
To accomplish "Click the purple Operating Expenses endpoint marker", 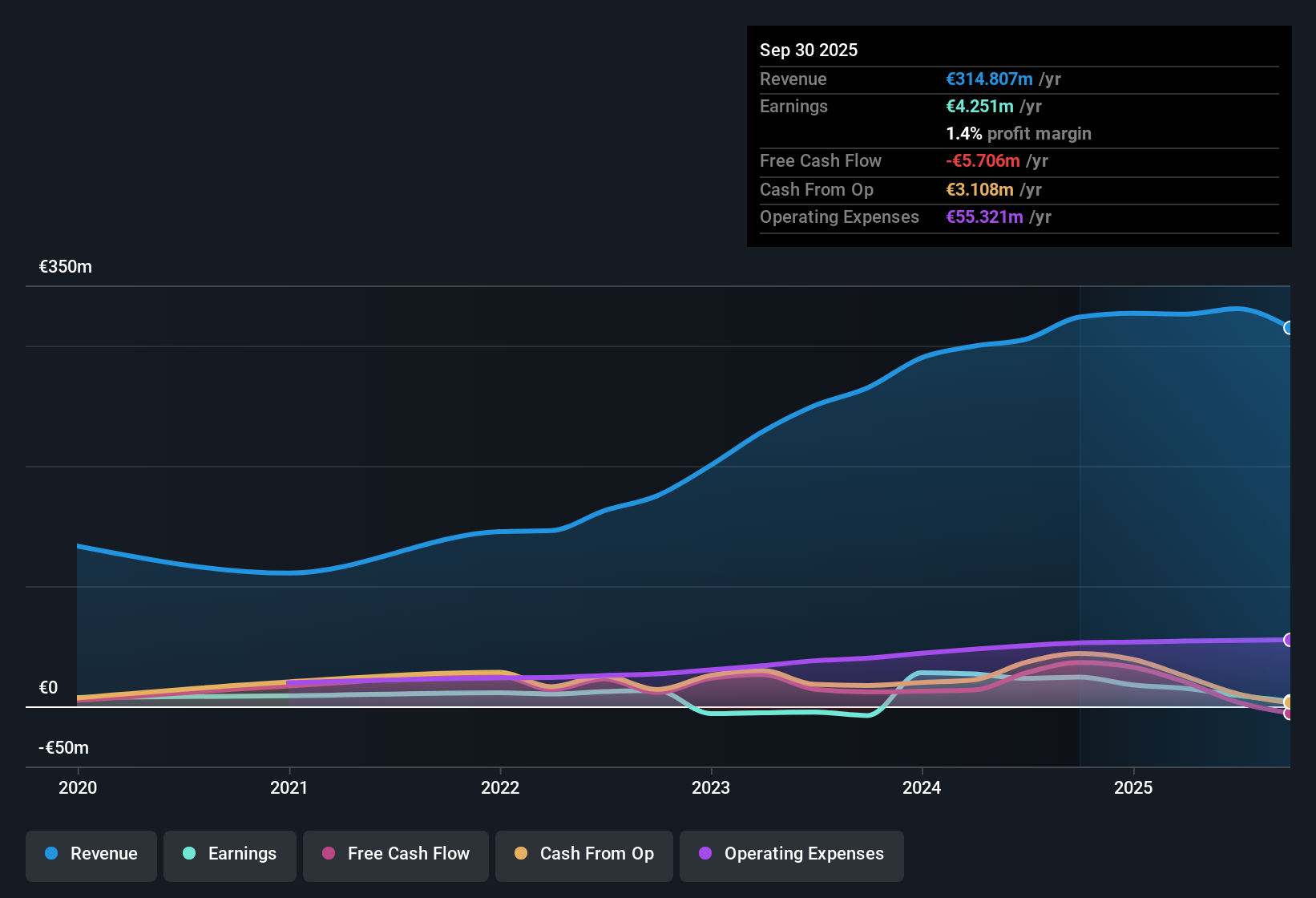I will (1289, 640).
